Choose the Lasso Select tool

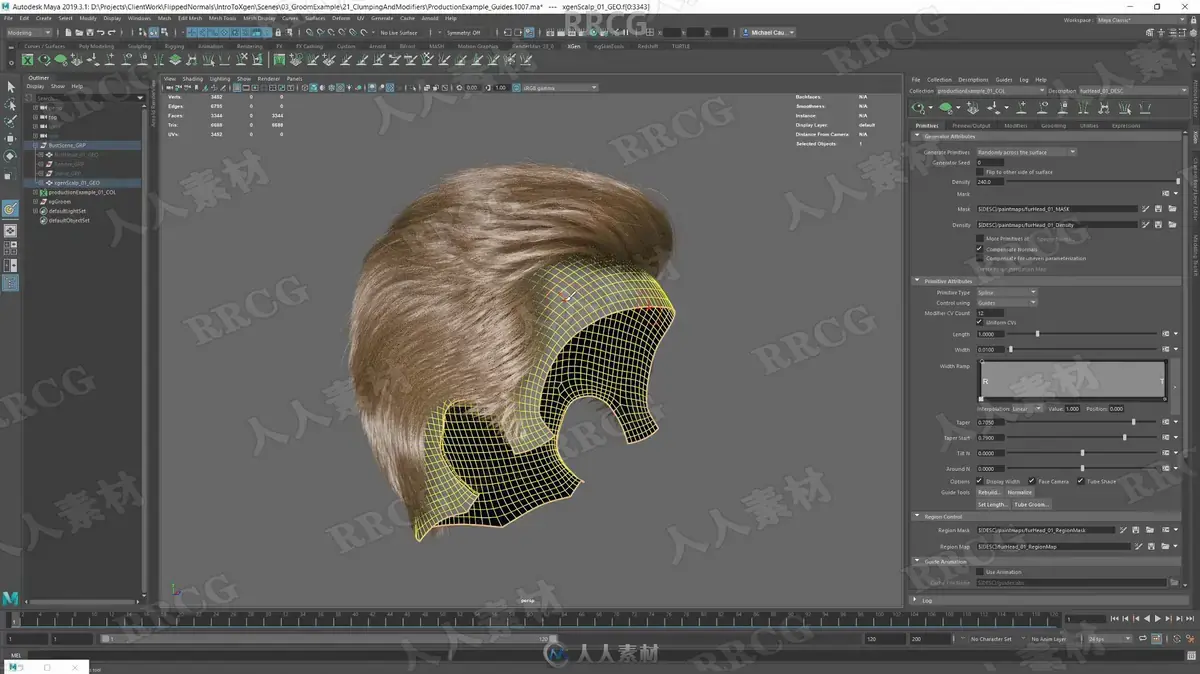point(11,104)
